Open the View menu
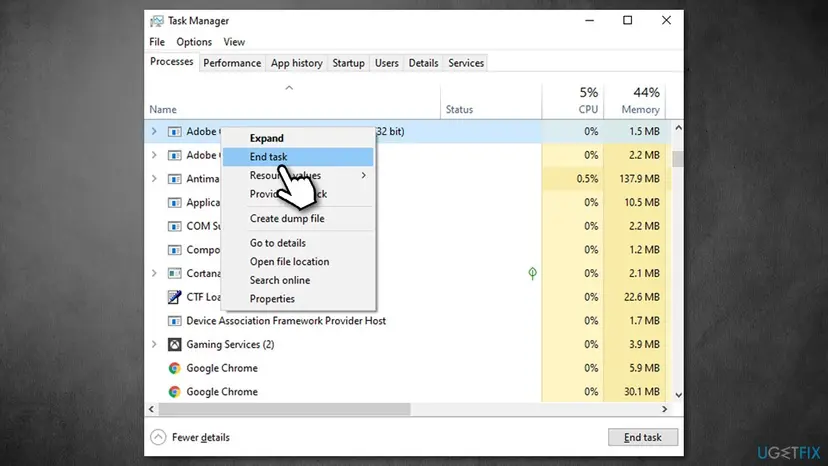This screenshot has width=828, height=466. point(234,42)
